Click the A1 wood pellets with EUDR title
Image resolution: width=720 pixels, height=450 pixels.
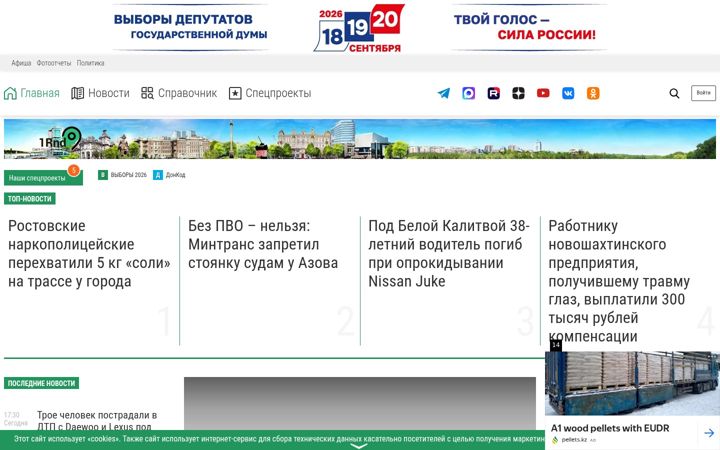pyautogui.click(x=610, y=428)
